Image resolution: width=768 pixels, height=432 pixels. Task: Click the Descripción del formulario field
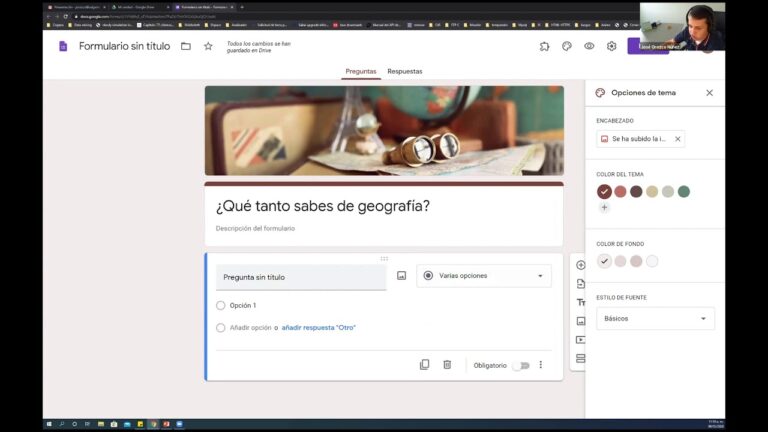255,228
